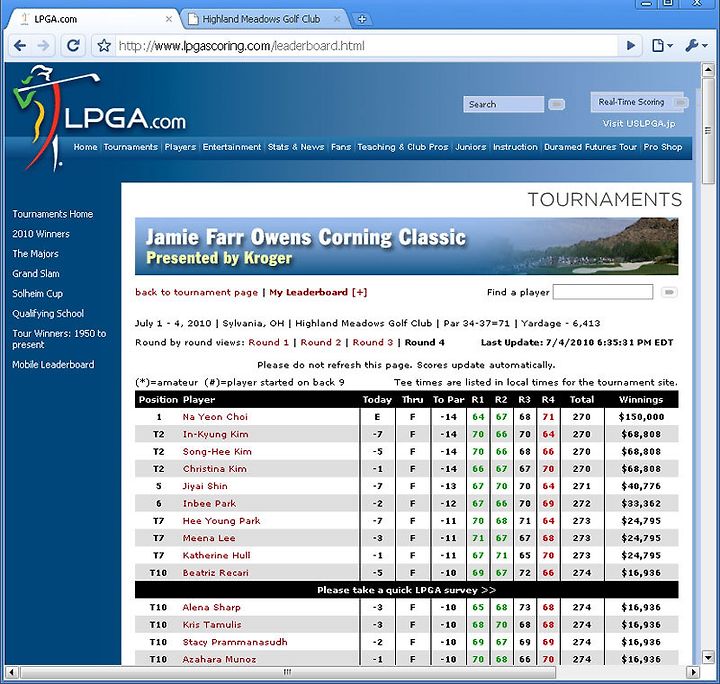
Task: Open the page menu icon
Action: pos(662,45)
